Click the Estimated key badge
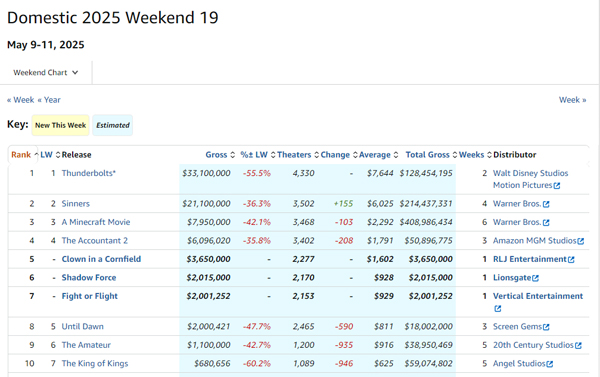600x377 pixels. coord(112,125)
